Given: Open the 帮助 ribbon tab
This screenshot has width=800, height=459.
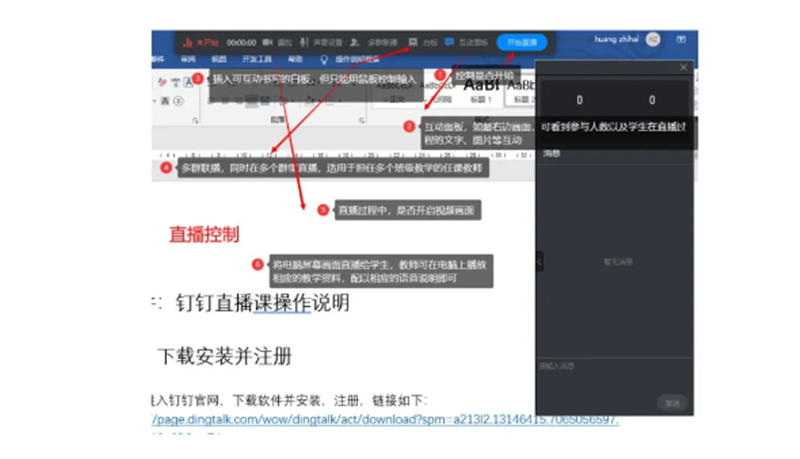Looking at the screenshot, I should 295,59.
